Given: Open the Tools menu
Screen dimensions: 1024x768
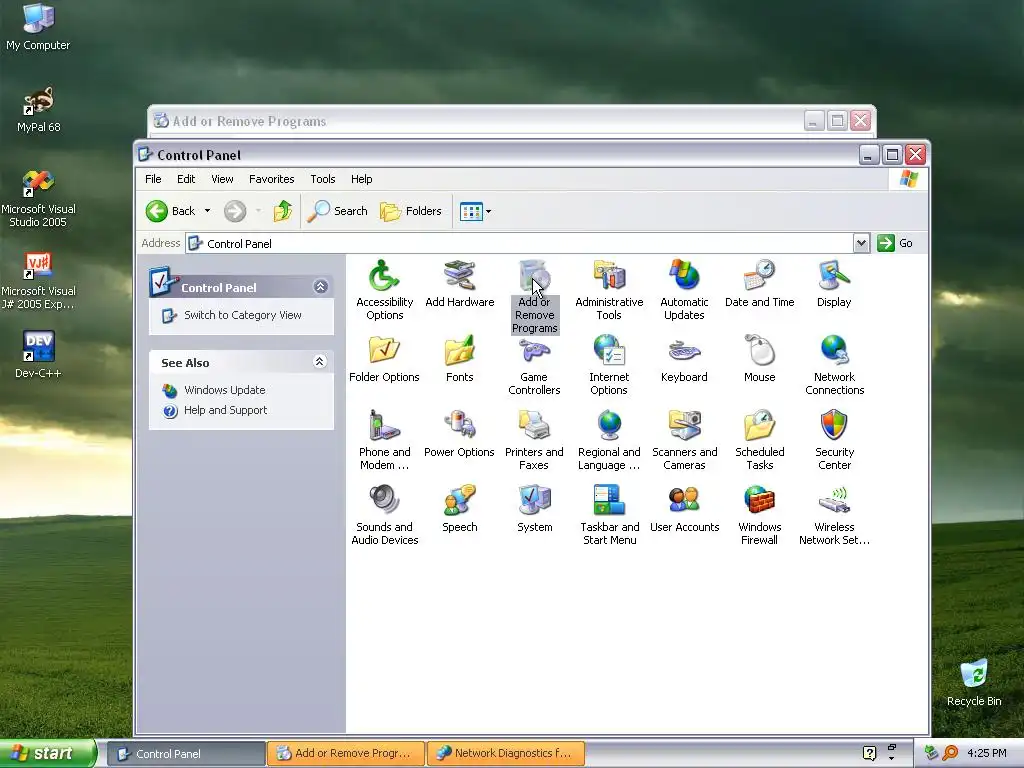Looking at the screenshot, I should (x=323, y=179).
